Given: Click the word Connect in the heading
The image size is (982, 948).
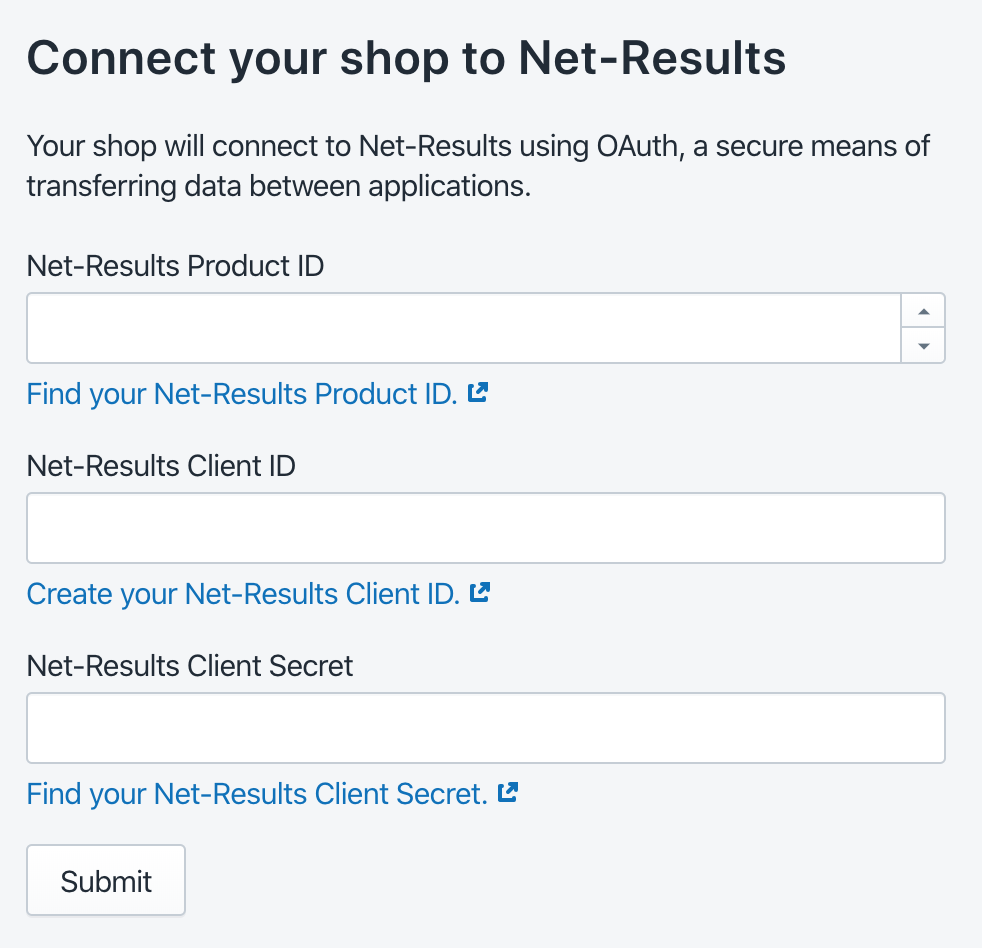Looking at the screenshot, I should click(x=121, y=58).
